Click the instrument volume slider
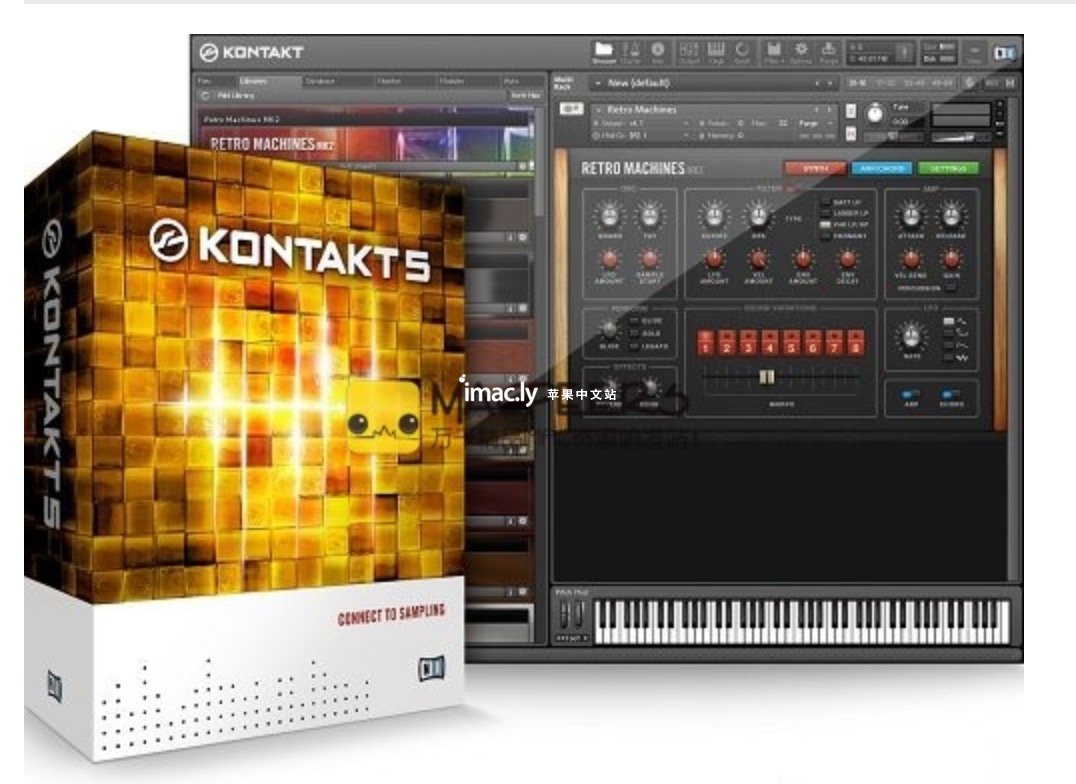This screenshot has height=784, width=1076. click(x=961, y=137)
